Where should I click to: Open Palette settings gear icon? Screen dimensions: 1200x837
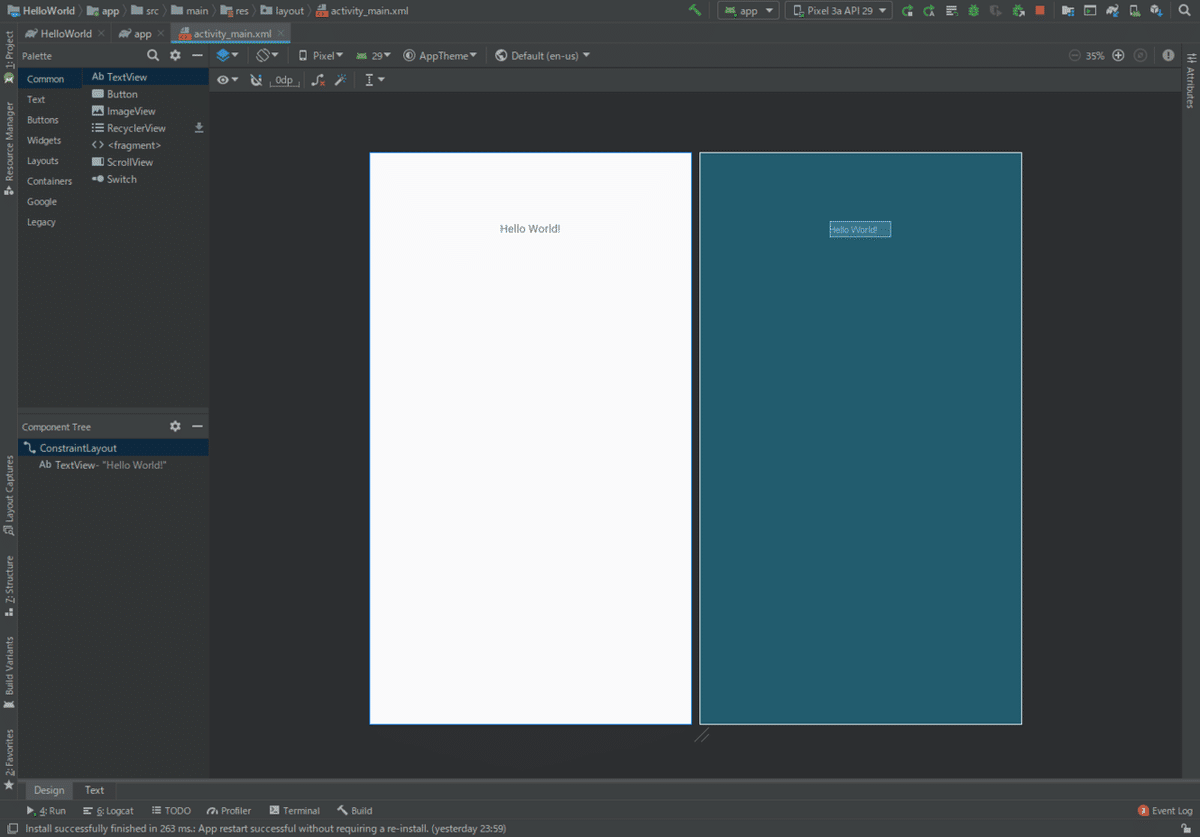[x=175, y=56]
